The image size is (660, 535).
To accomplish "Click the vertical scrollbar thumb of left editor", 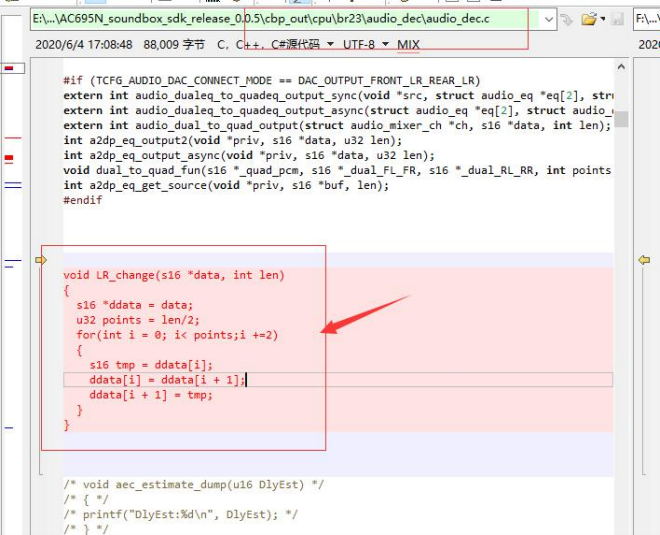I will tap(621, 119).
